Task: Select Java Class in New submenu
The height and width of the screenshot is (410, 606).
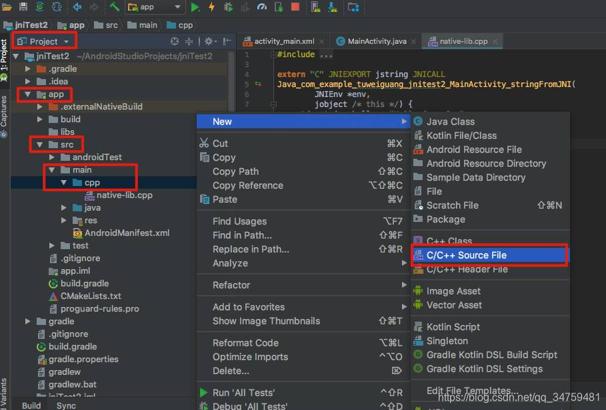Action: click(490, 122)
